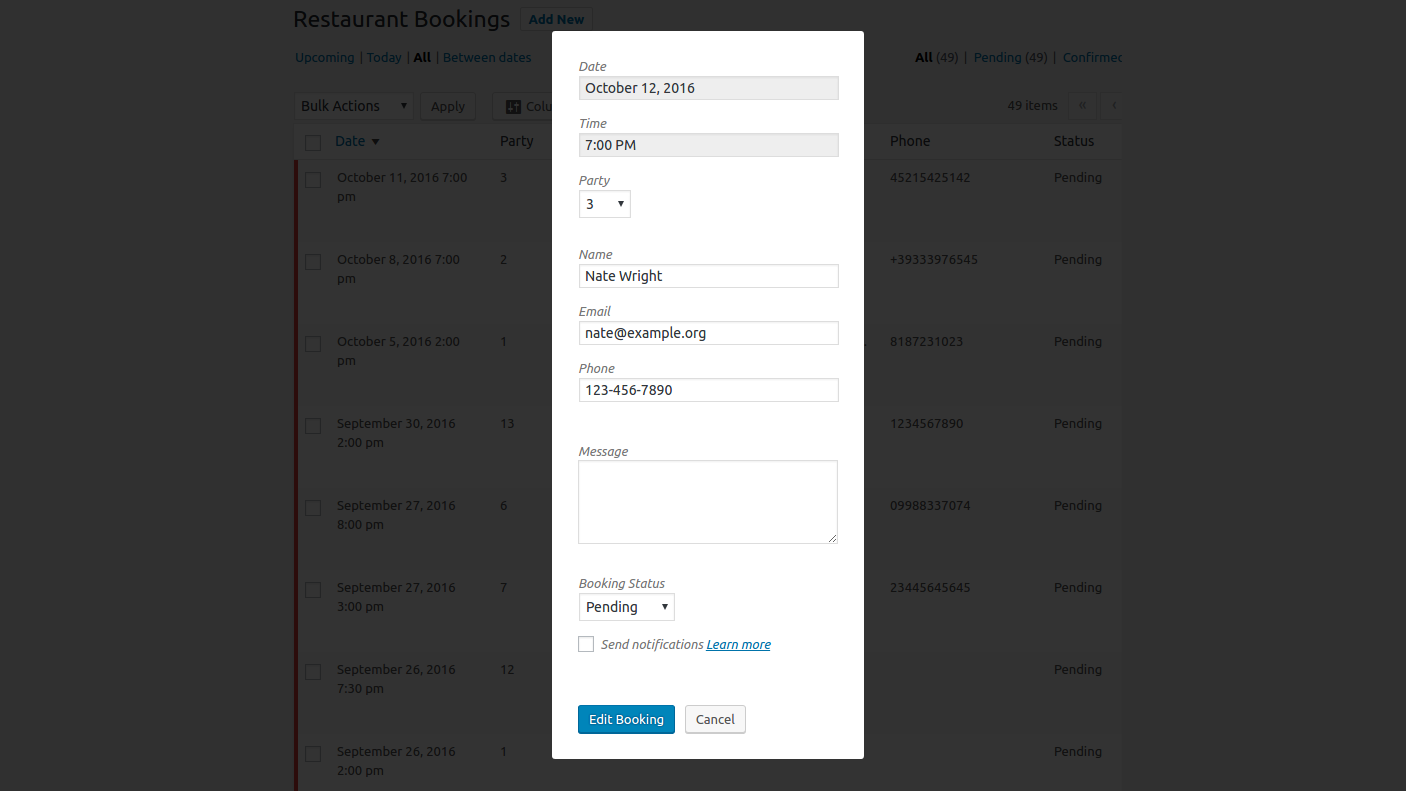
Task: Open the Learn more notifications link
Action: point(738,645)
